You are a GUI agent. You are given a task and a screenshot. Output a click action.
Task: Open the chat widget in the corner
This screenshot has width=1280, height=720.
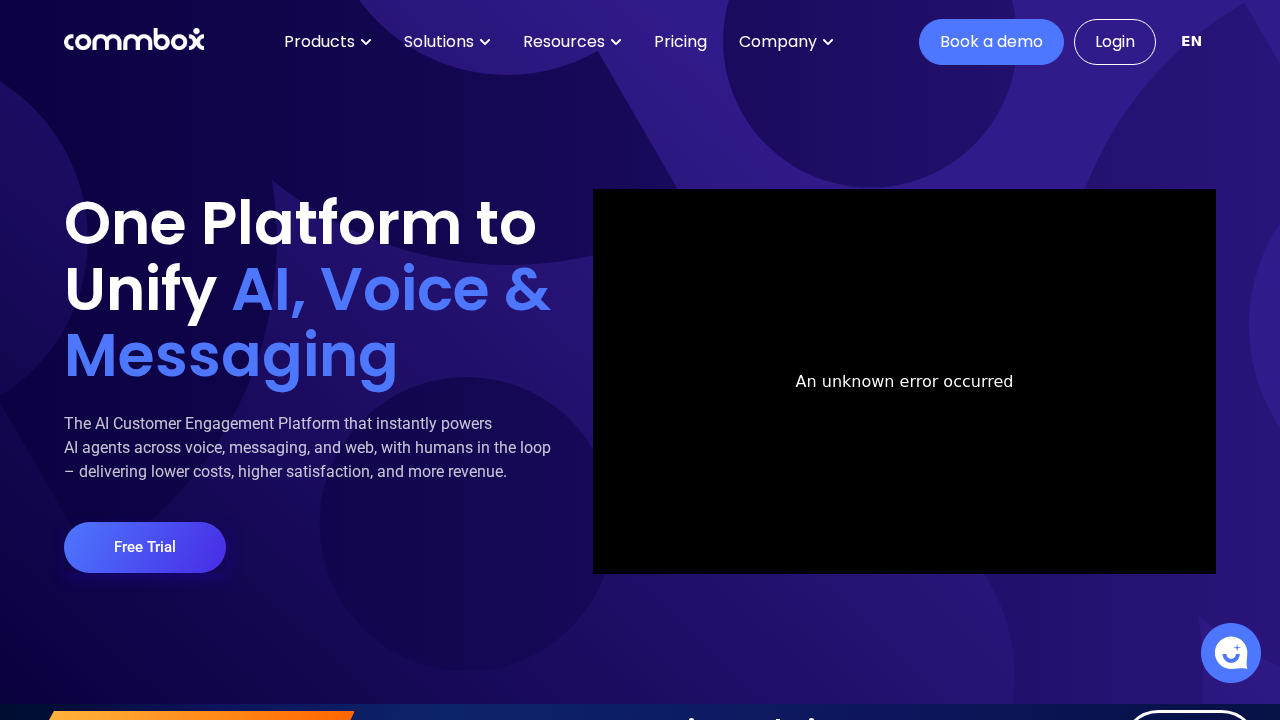point(1230,652)
